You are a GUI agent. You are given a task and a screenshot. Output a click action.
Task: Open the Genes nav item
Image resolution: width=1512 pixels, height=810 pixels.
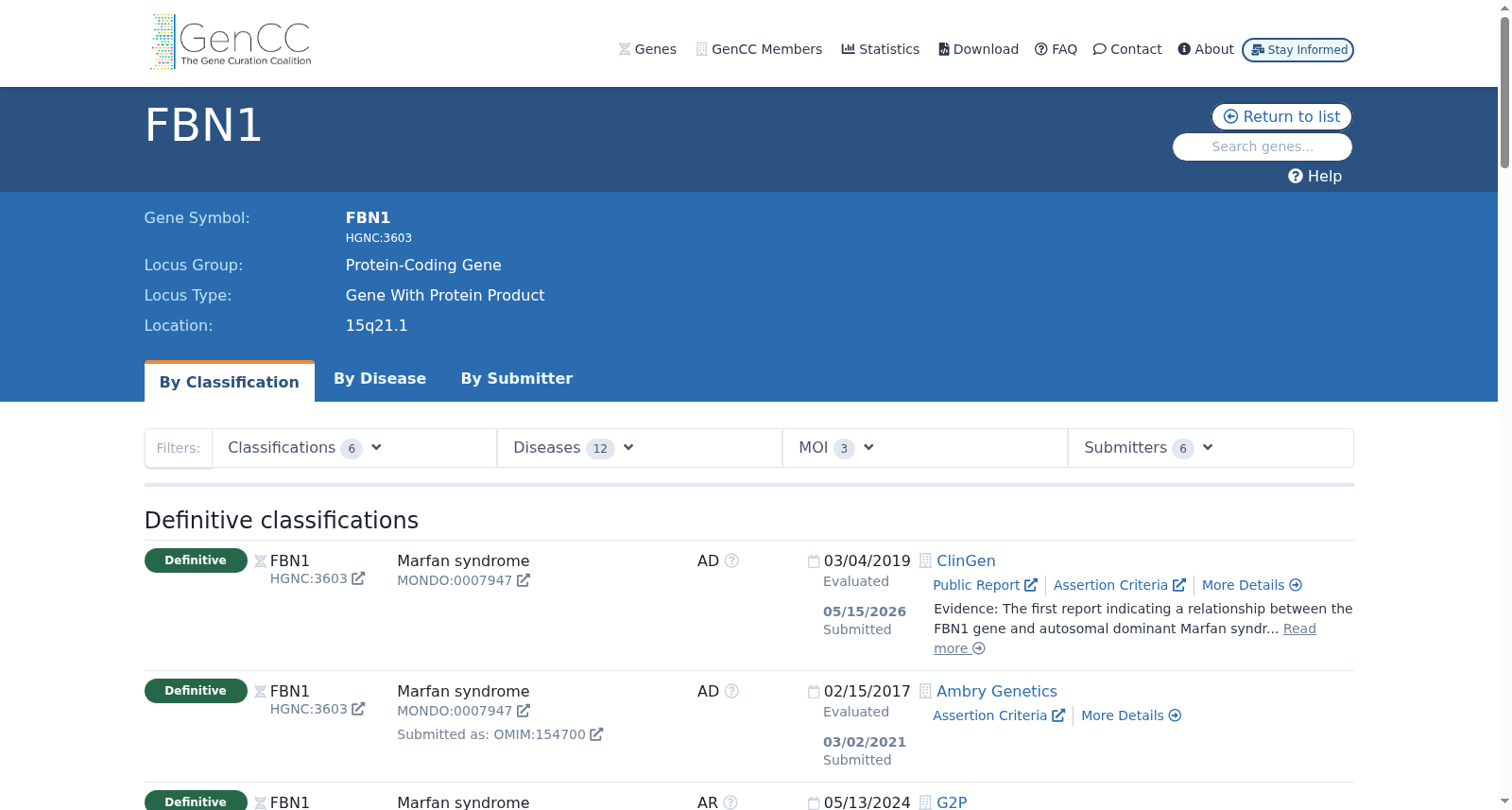(647, 49)
